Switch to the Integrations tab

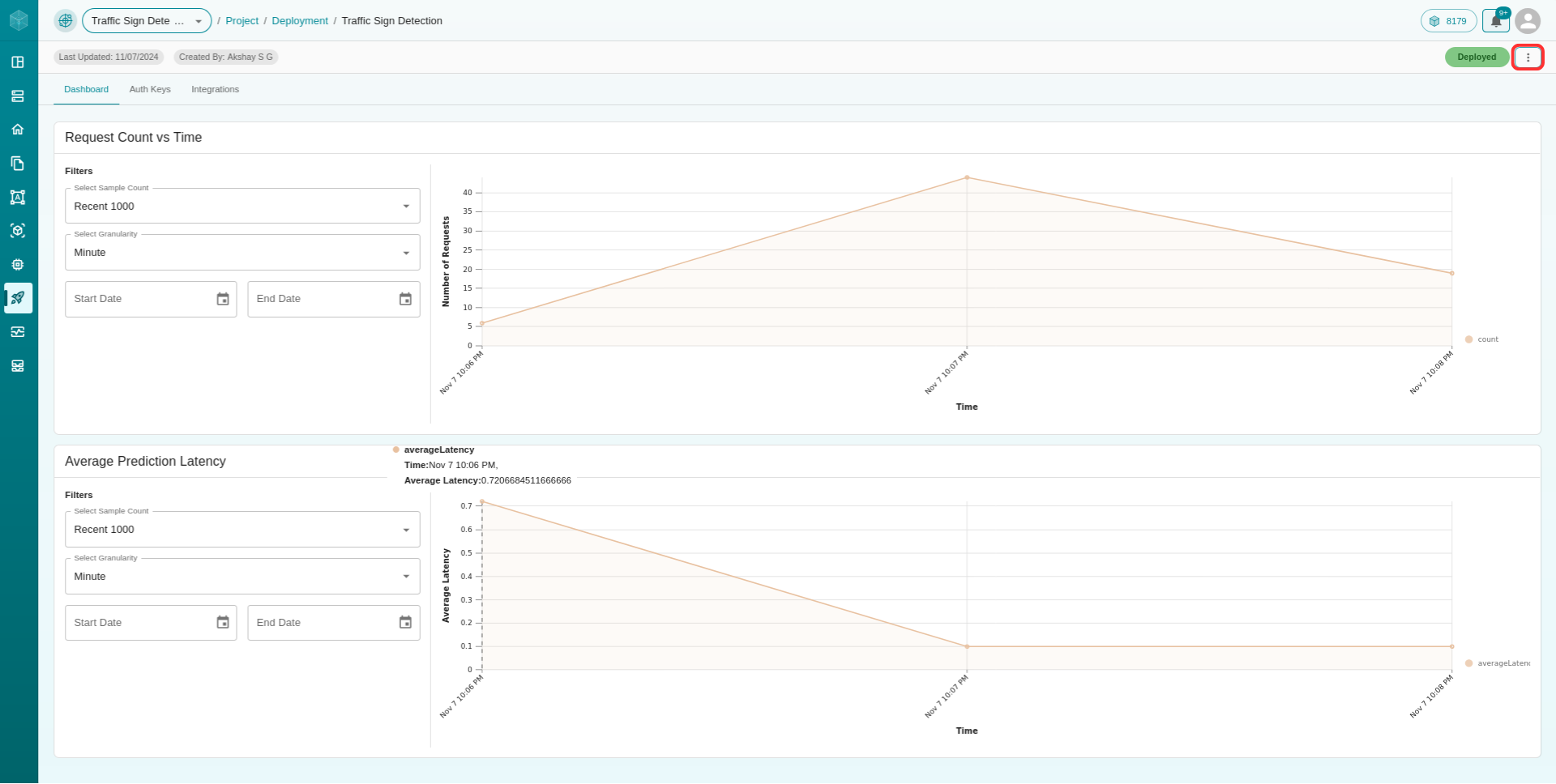coord(215,90)
